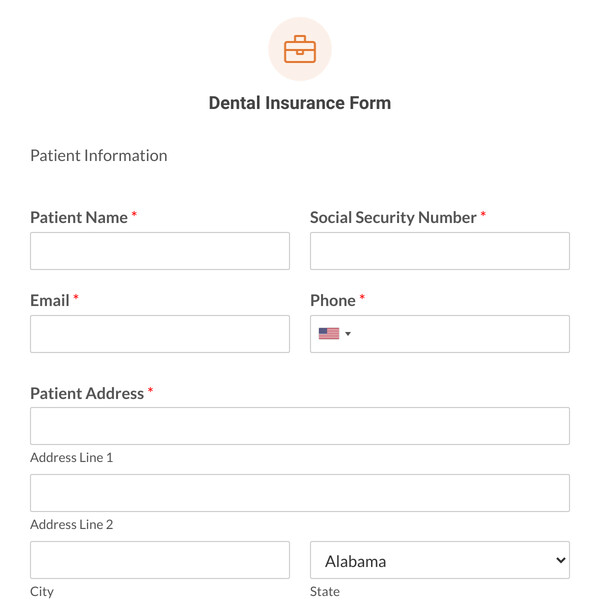
Task: Expand the State dropdown showing Alabama
Action: pyautogui.click(x=440, y=561)
